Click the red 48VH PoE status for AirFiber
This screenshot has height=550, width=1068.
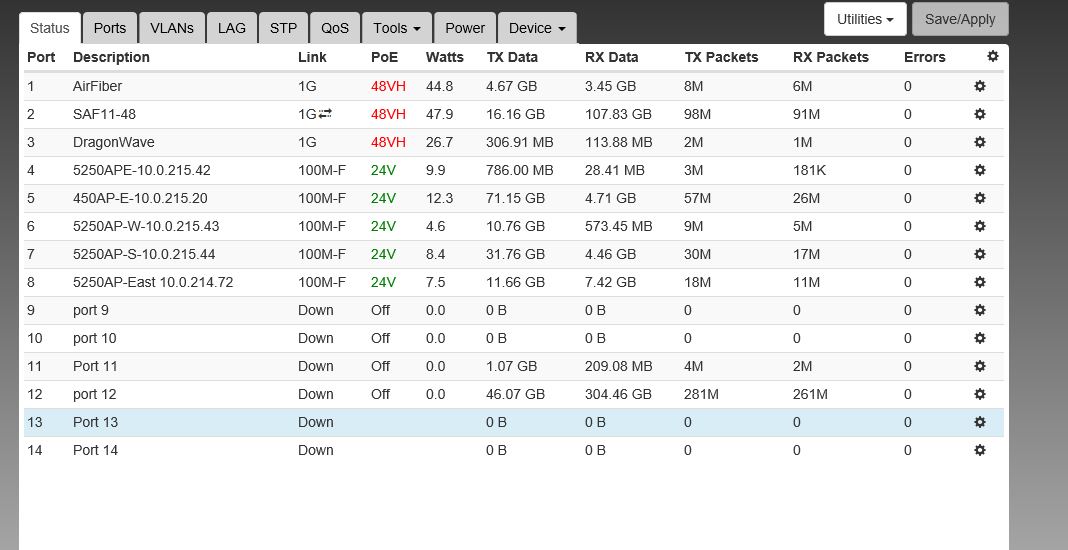pyautogui.click(x=388, y=87)
